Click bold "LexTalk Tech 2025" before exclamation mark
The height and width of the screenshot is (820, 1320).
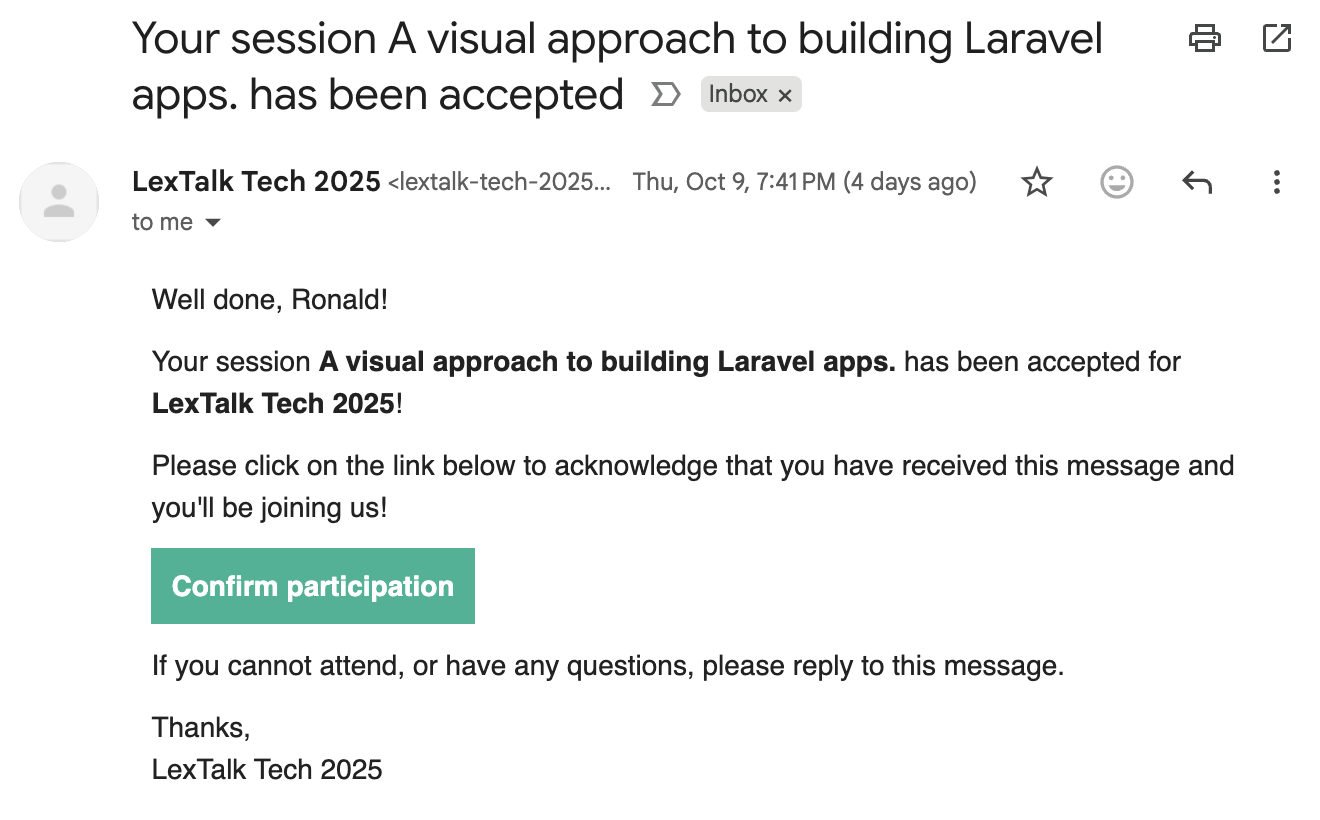click(x=273, y=404)
